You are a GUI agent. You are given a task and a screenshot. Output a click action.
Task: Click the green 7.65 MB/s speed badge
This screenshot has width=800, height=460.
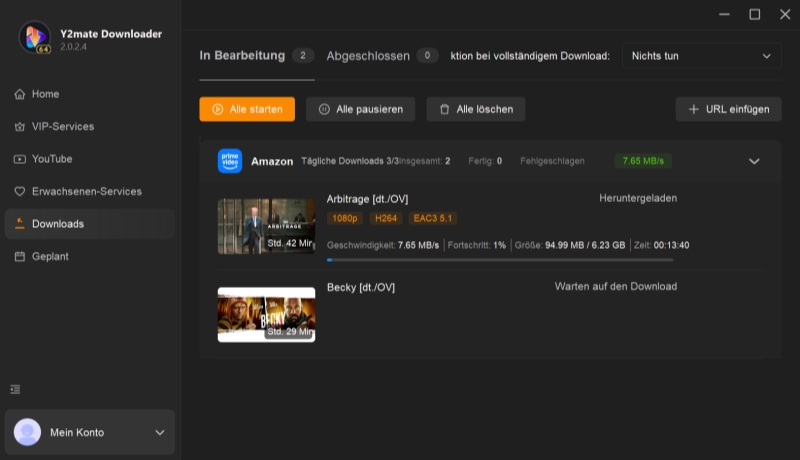(x=643, y=161)
